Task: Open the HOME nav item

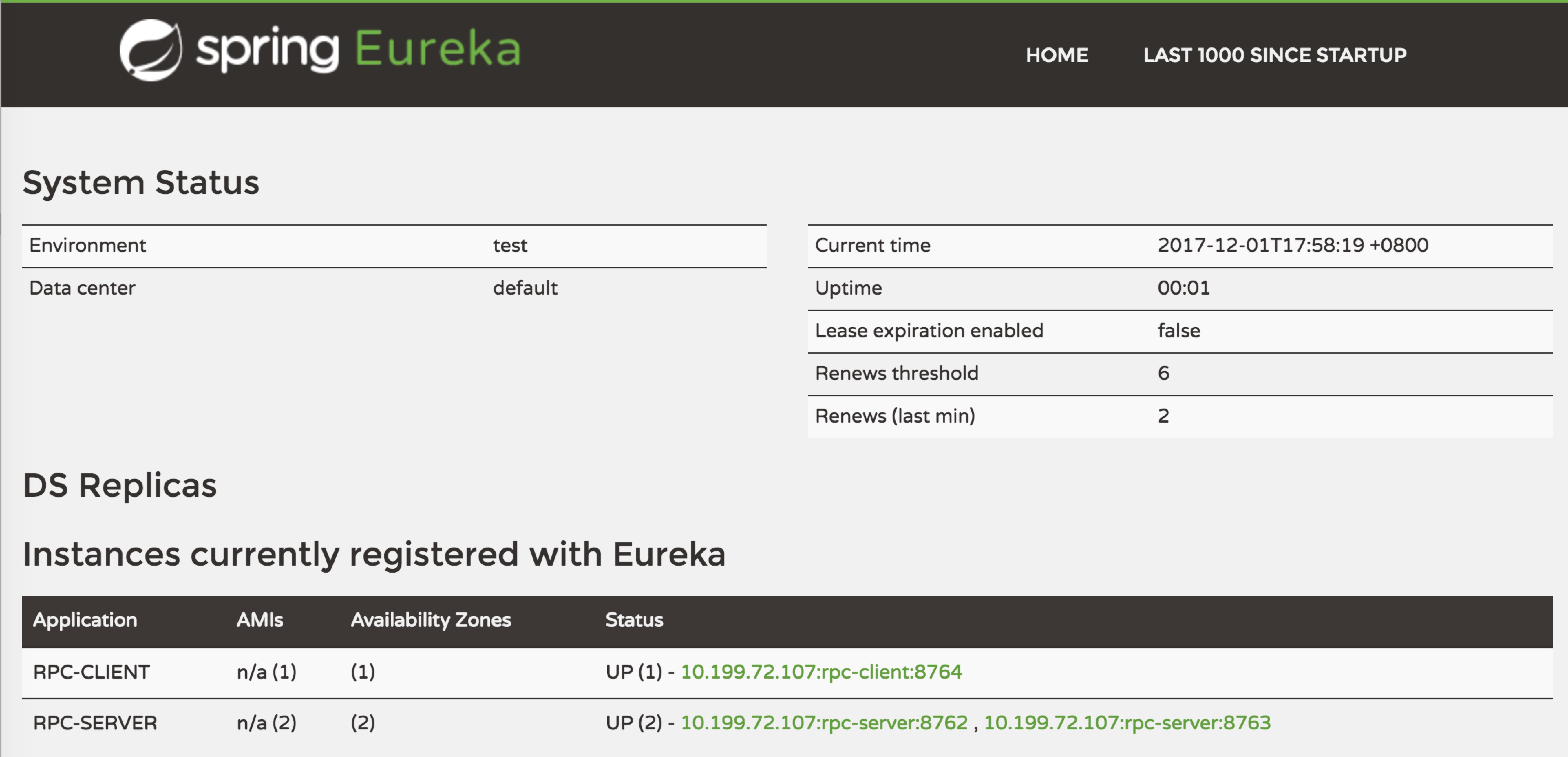Action: pyautogui.click(x=1057, y=55)
